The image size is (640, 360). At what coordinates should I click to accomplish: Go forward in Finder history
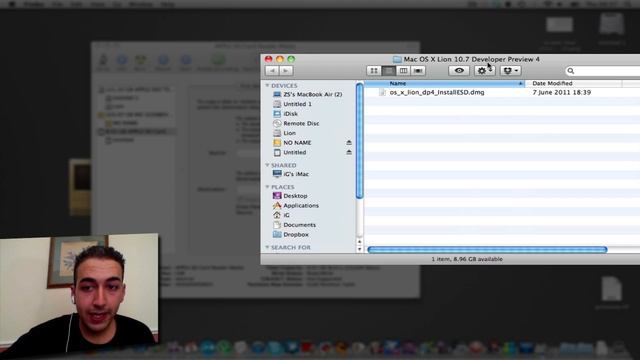tap(286, 71)
